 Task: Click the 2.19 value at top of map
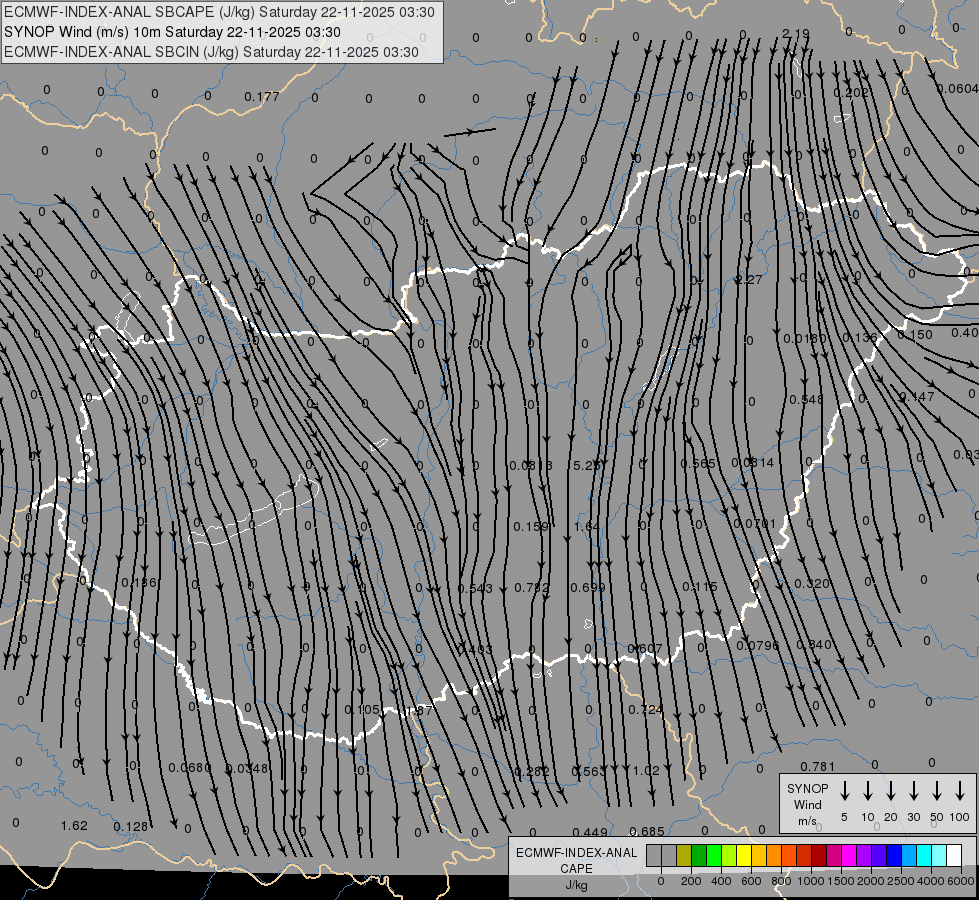[796, 34]
